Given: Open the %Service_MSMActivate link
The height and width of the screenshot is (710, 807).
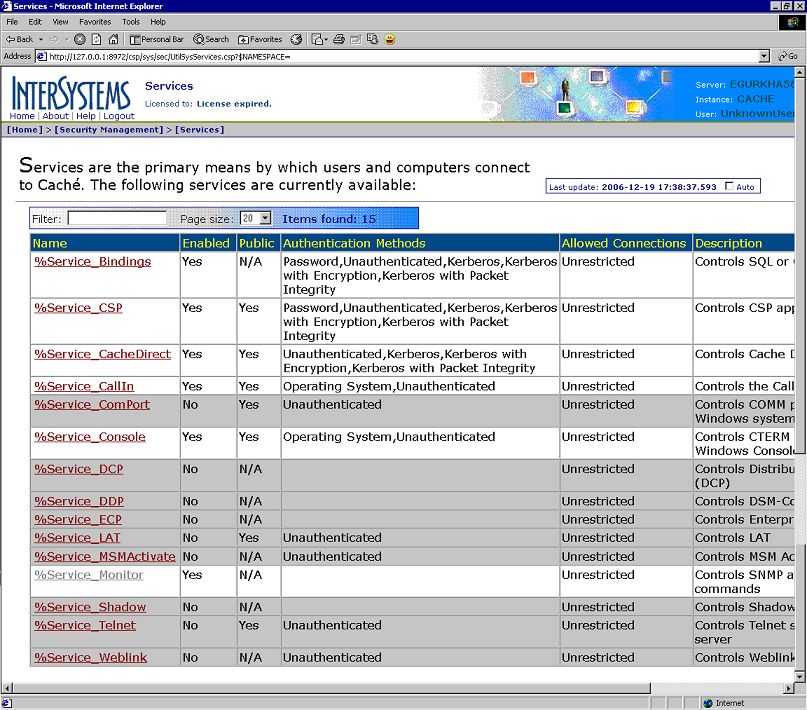Looking at the screenshot, I should click(x=105, y=556).
